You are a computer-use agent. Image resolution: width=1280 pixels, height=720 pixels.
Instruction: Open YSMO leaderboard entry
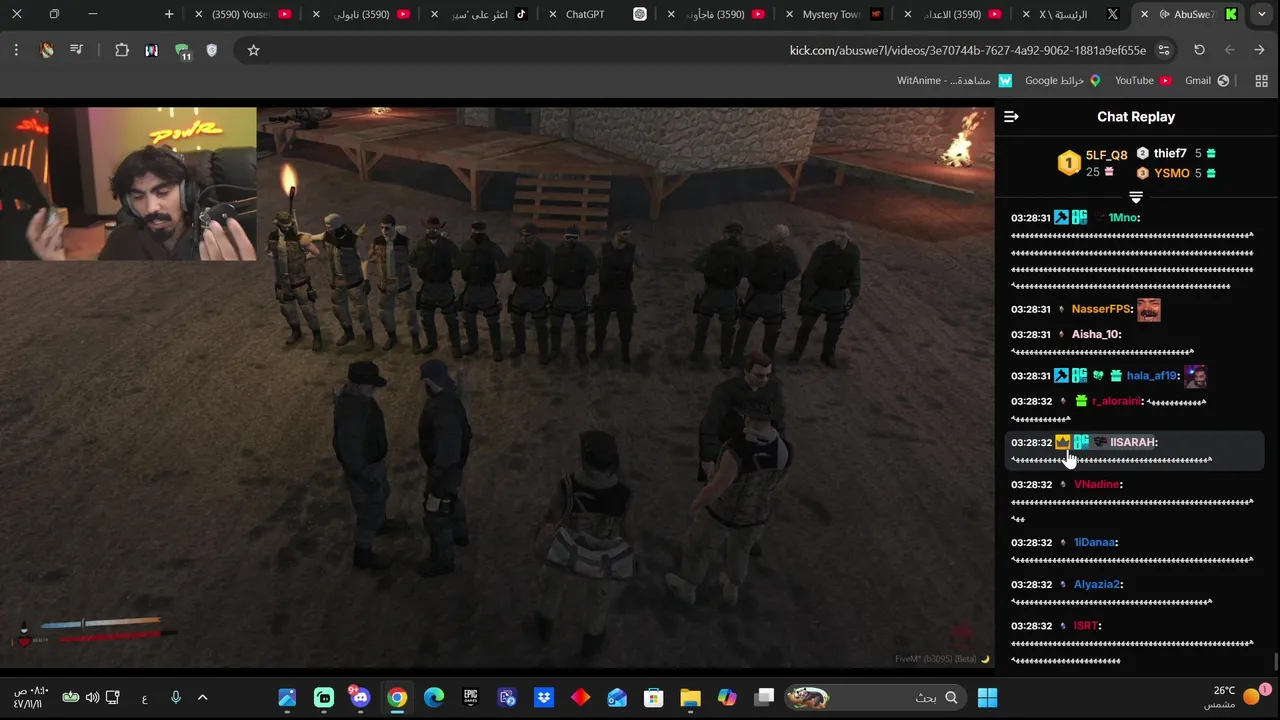click(1171, 173)
